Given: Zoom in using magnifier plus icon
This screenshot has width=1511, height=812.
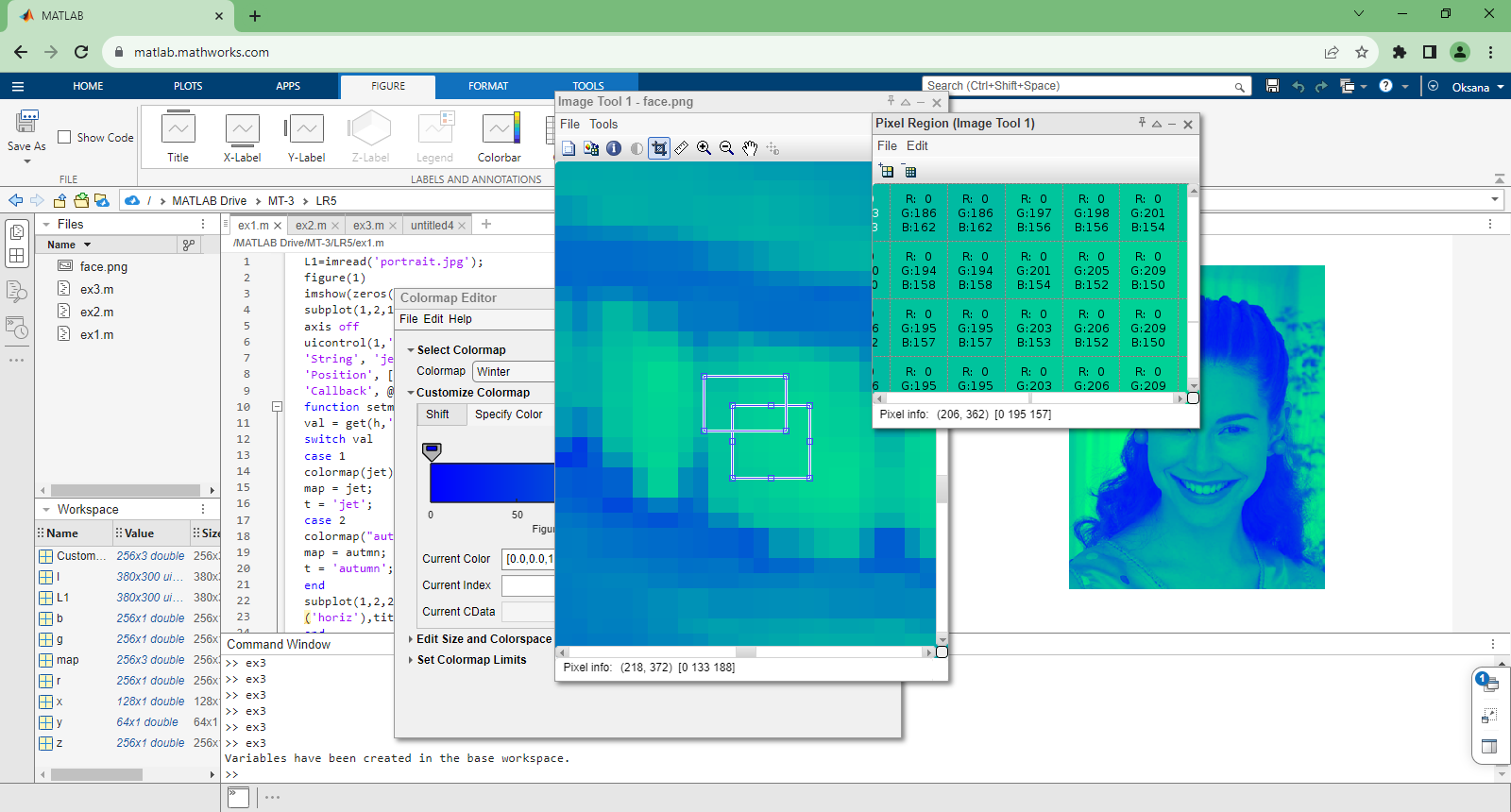Looking at the screenshot, I should (x=705, y=148).
